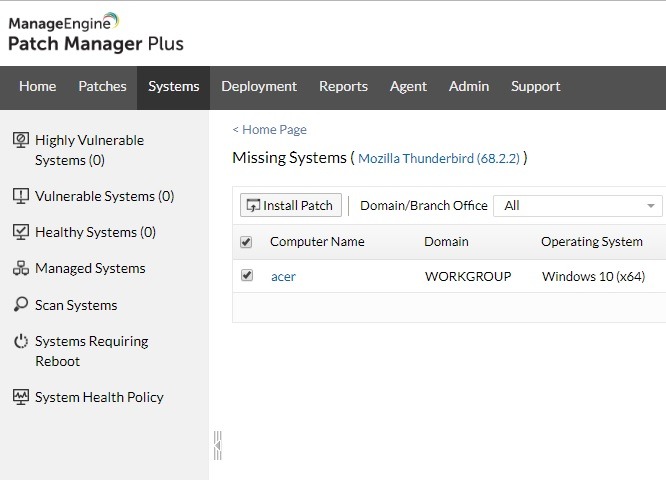Screen dimensions: 666x480
Task: Open the Reports menu tab
Action: coord(343,87)
